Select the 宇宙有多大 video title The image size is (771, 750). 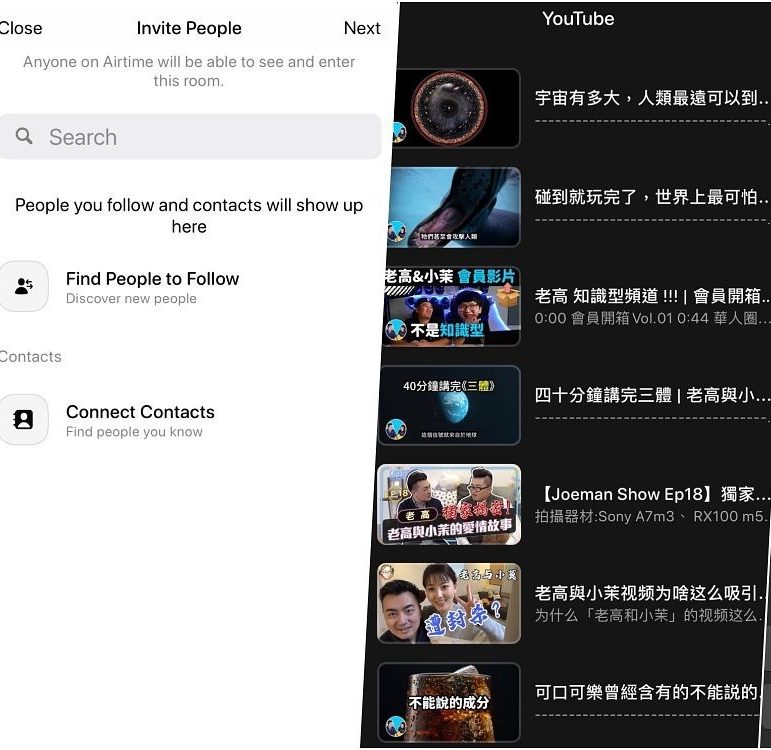click(652, 98)
